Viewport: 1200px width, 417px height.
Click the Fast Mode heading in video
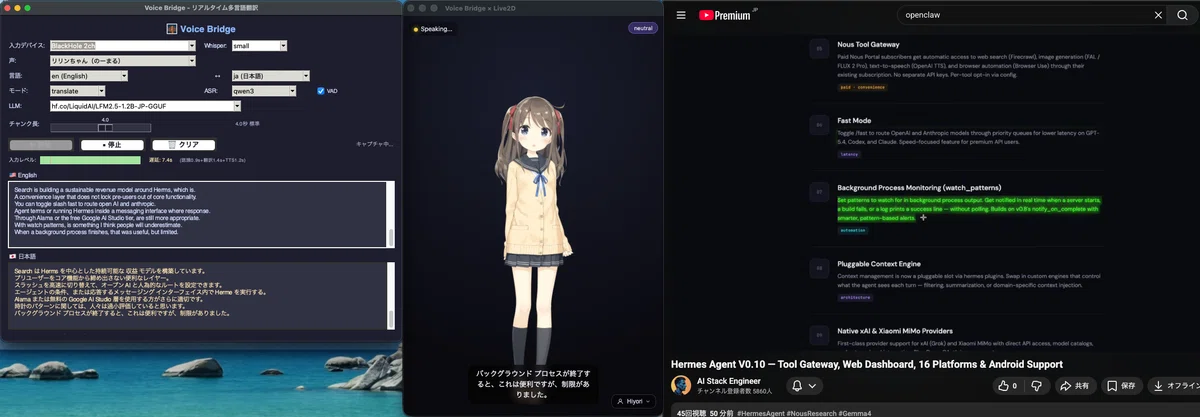(854, 120)
